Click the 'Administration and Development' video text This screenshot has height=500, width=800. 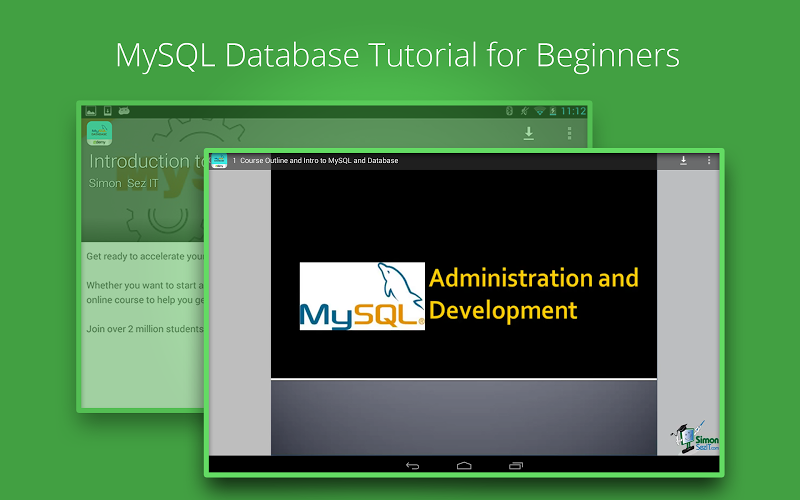pyautogui.click(x=534, y=294)
